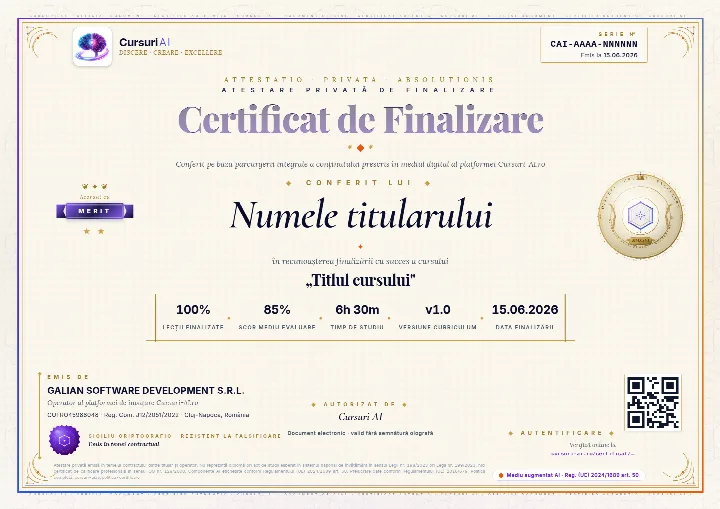Click the QR code image
Screen dimensions: 720x509
(652, 403)
